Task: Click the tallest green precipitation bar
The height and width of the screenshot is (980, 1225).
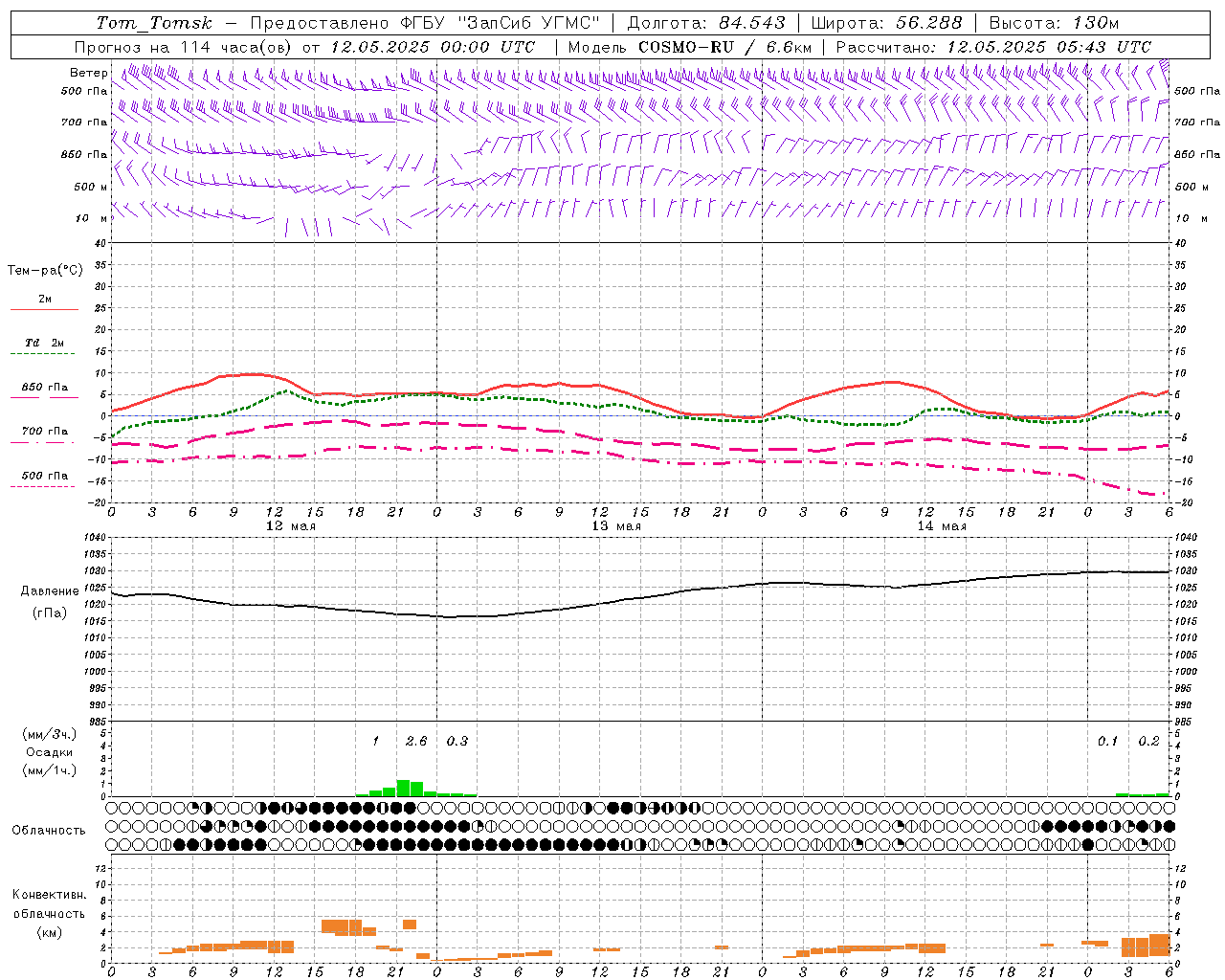Action: click(403, 788)
